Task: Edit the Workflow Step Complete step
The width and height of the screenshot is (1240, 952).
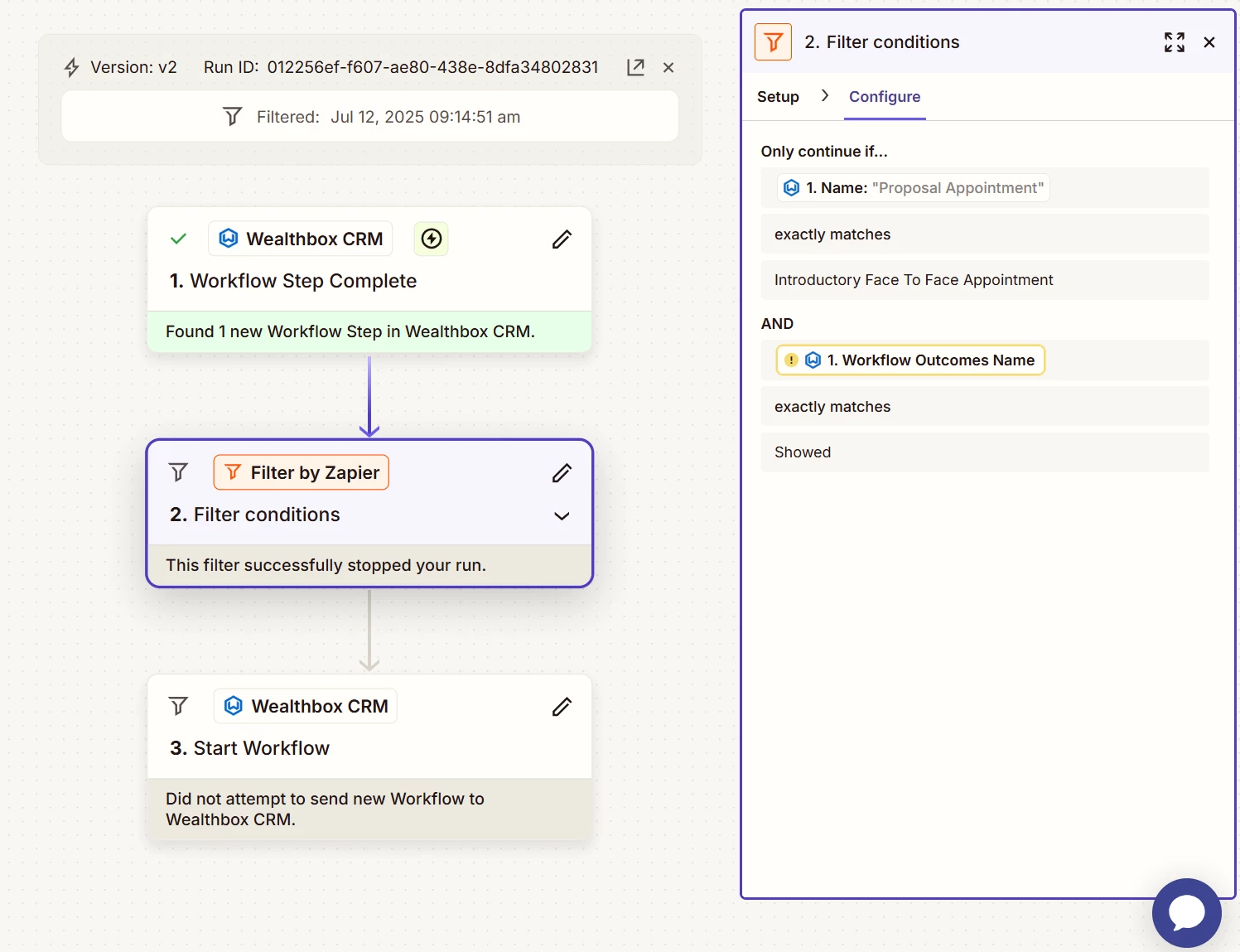Action: [562, 239]
